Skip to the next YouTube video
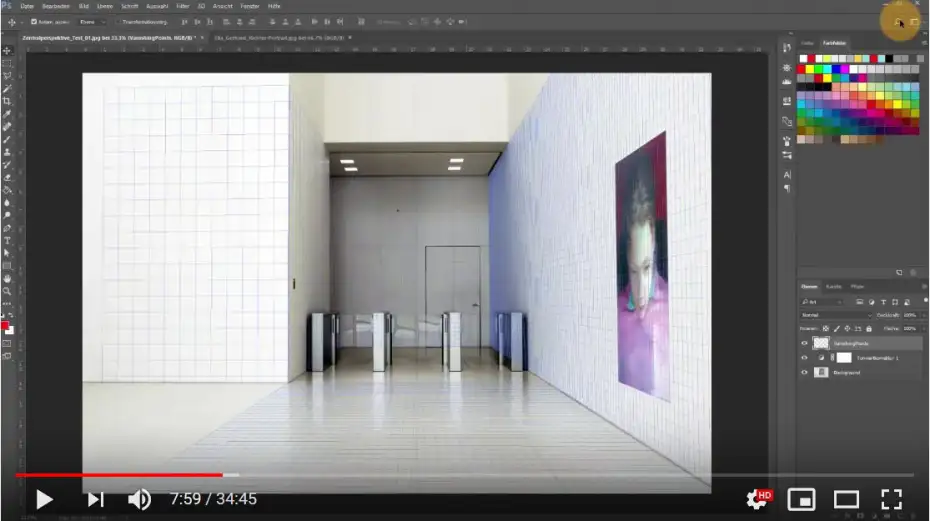 pyautogui.click(x=95, y=500)
